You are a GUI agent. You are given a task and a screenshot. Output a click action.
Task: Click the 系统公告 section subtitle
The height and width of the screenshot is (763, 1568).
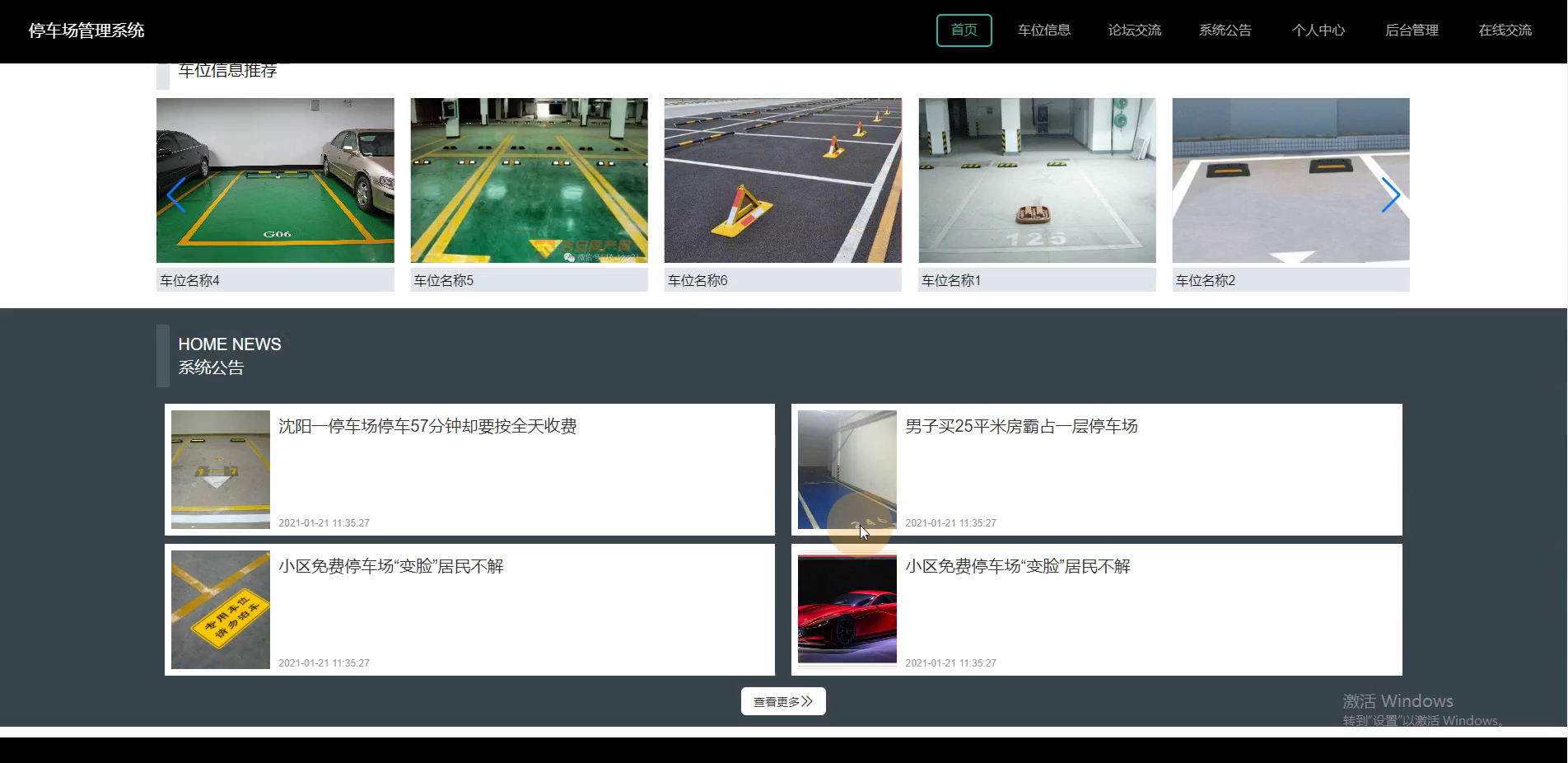tap(211, 367)
